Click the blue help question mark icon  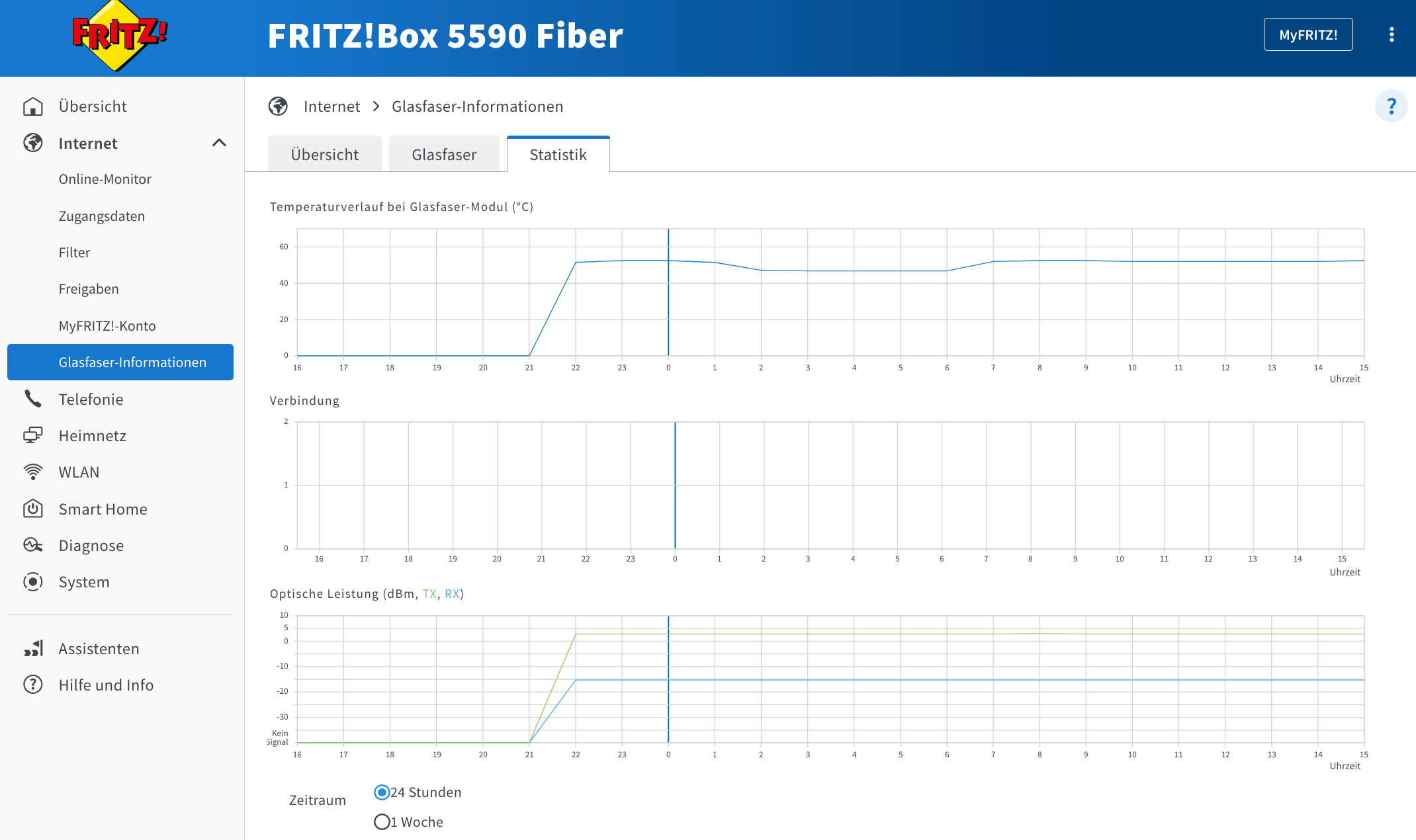[x=1391, y=106]
